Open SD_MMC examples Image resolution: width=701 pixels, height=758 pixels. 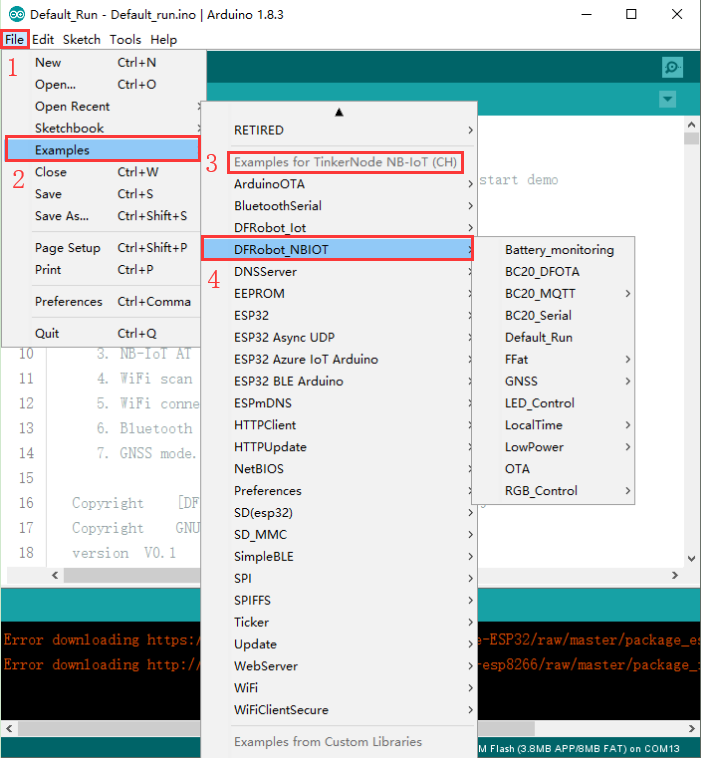339,535
